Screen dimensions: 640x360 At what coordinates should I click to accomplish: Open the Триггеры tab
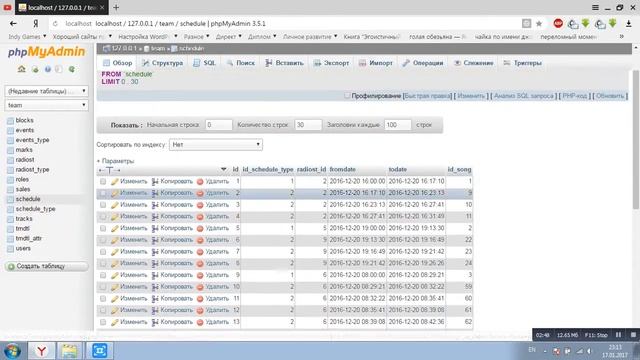(522, 63)
